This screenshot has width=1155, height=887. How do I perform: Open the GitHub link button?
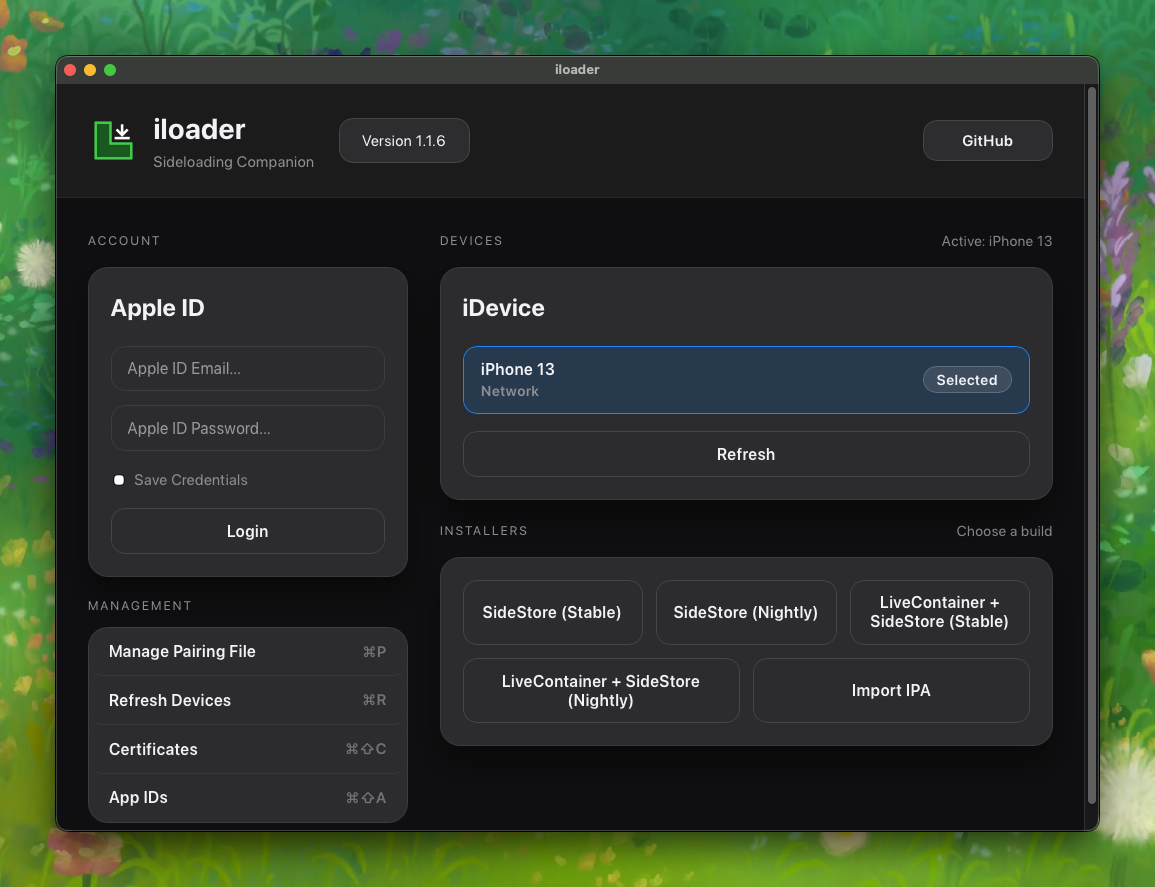click(x=987, y=141)
